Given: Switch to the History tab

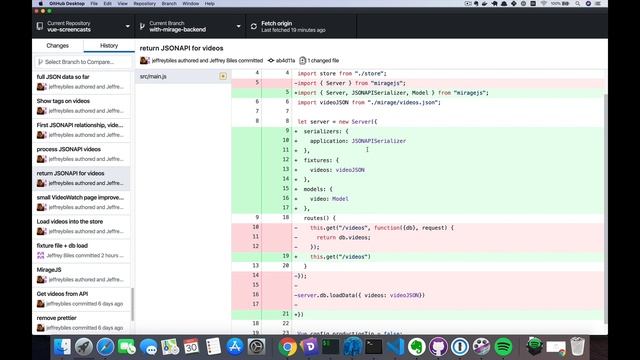Looking at the screenshot, I should click(x=109, y=45).
